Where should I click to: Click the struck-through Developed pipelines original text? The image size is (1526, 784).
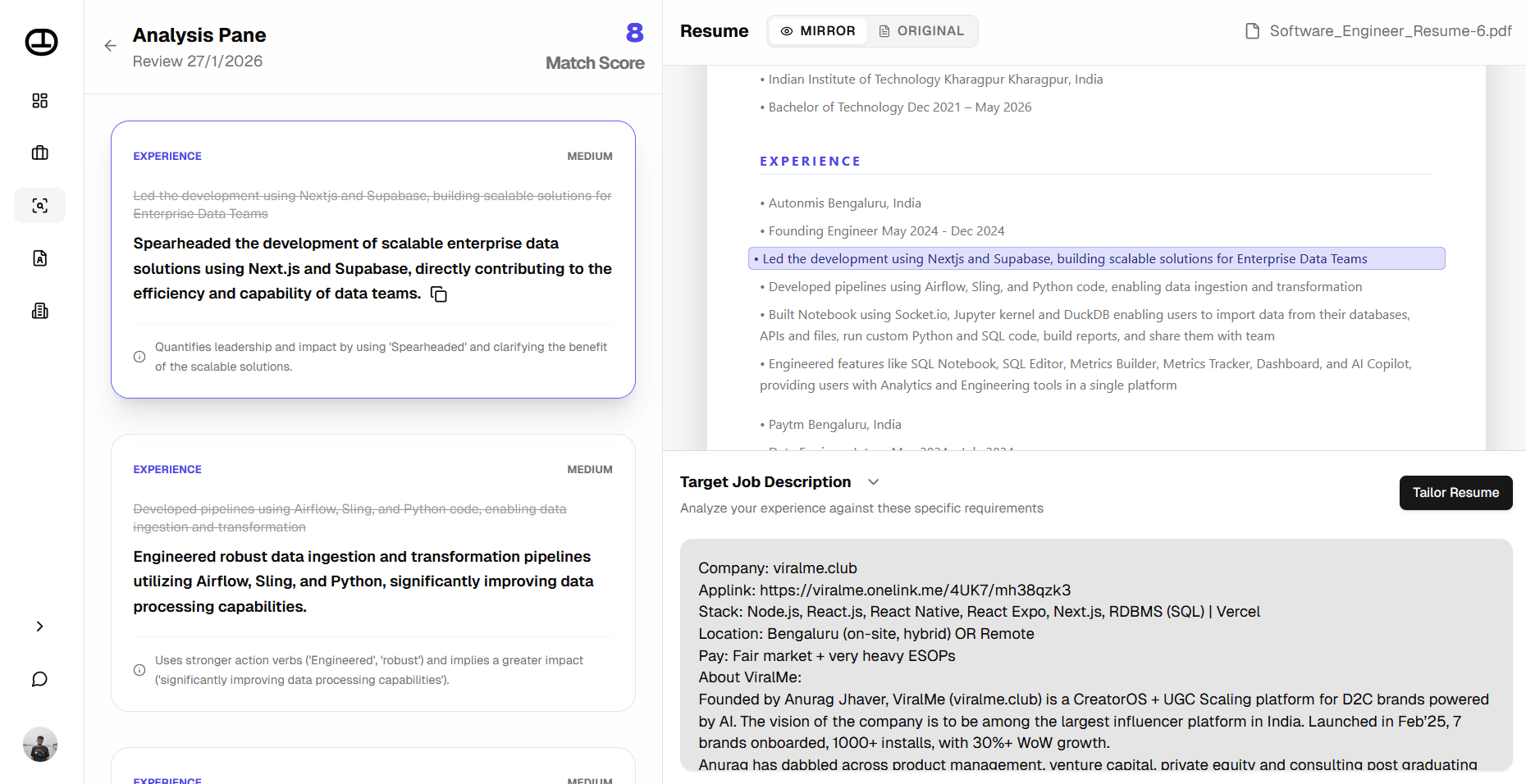pyautogui.click(x=350, y=518)
